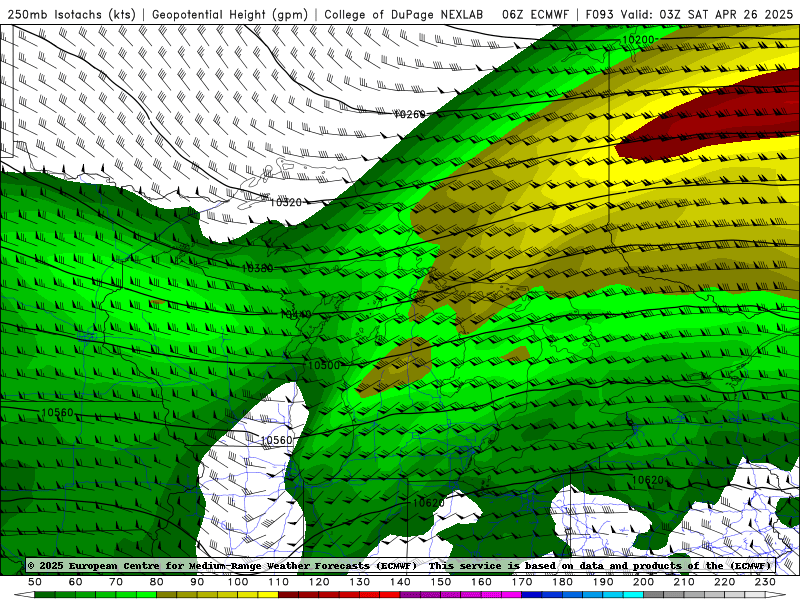Select the 200 legend value
Image resolution: width=800 pixels, height=600 pixels.
coord(644,582)
